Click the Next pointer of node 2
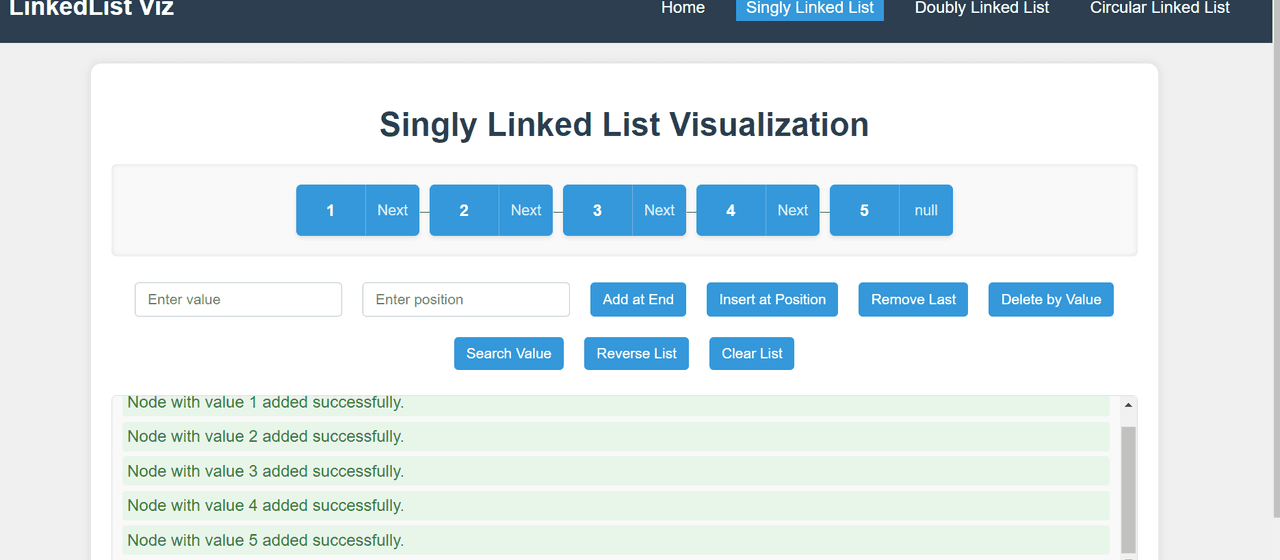 tap(526, 210)
